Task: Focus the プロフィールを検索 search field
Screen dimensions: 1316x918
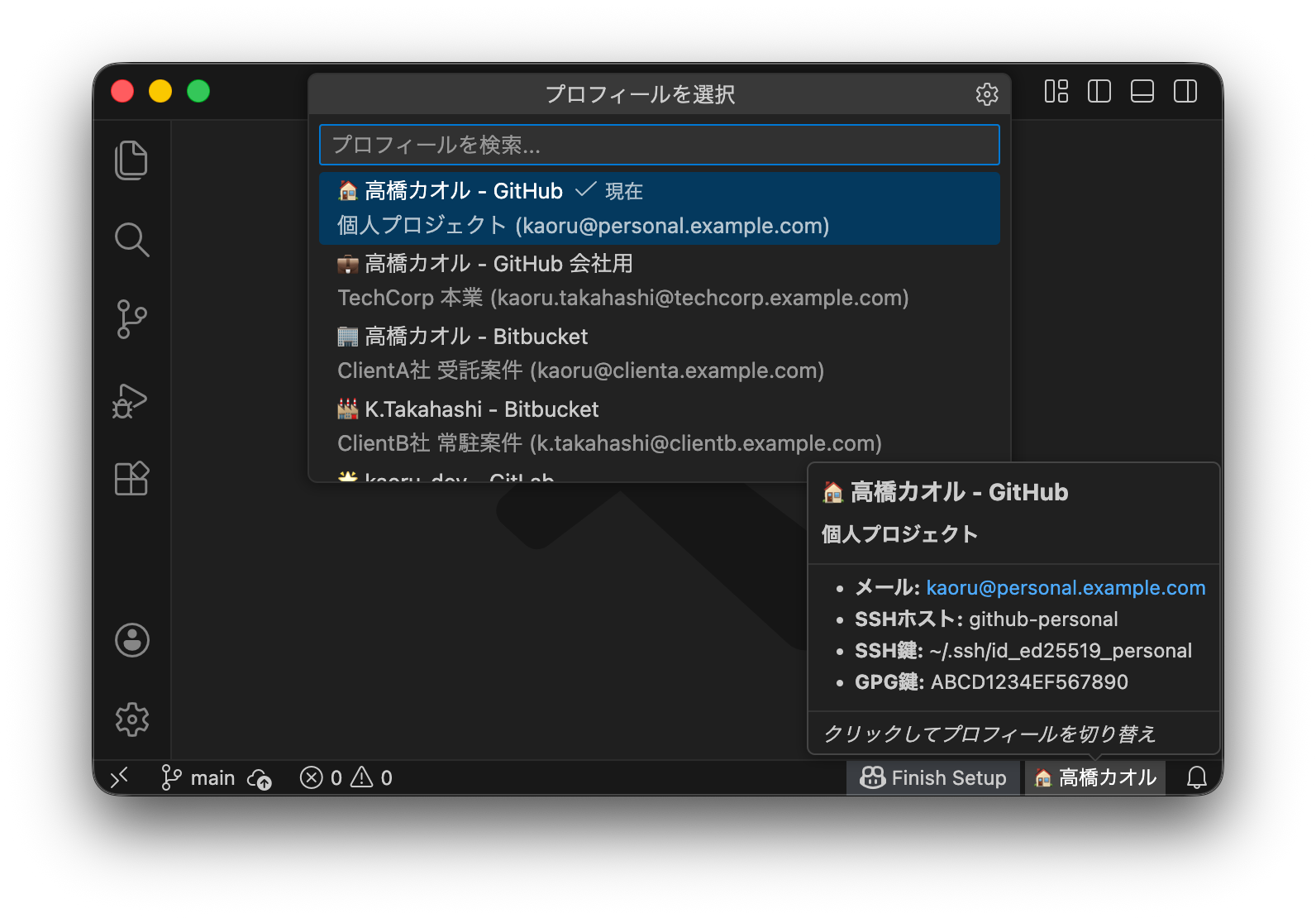Action: [x=660, y=145]
